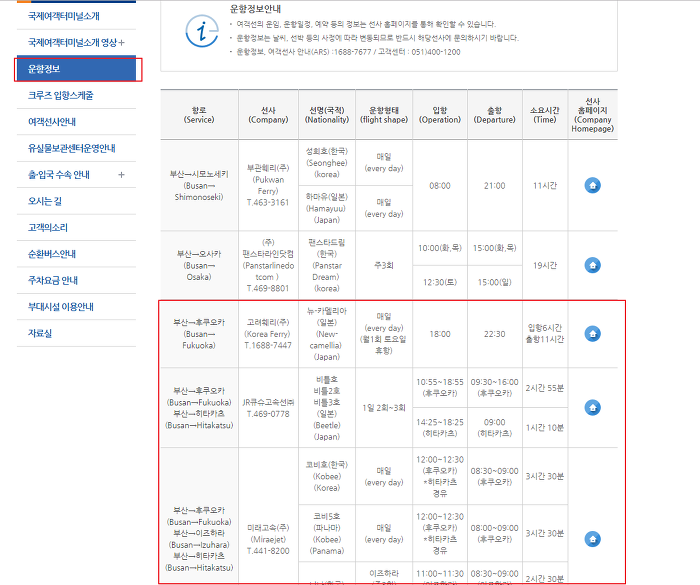Click the 10:55~18:55 (후쿠오카) arrival cell
The height and width of the screenshot is (585, 700).
coord(440,388)
